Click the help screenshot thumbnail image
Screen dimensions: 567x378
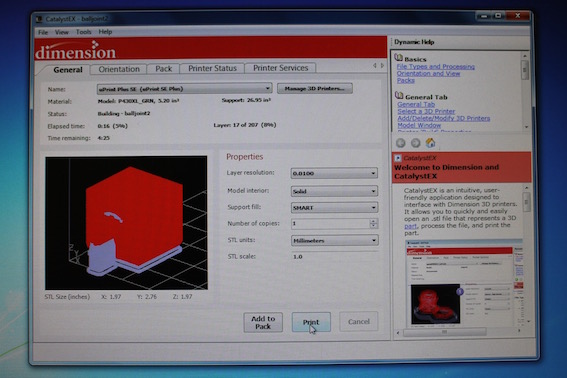[464, 284]
